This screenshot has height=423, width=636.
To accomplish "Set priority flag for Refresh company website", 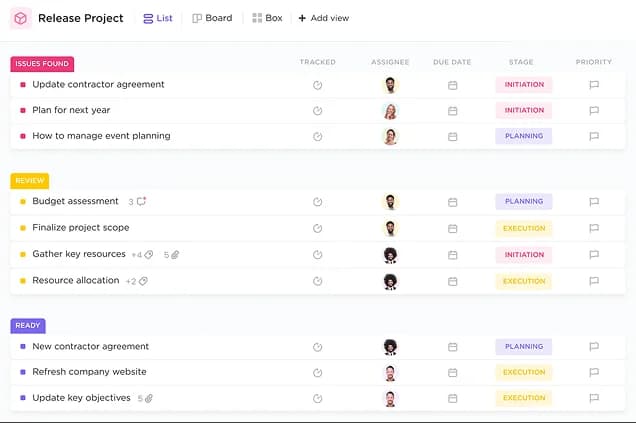I will 594,372.
